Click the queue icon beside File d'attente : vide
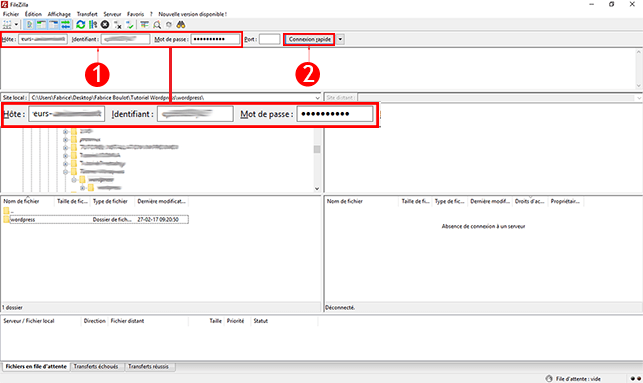Screen dimensions: 643x383 549,378
